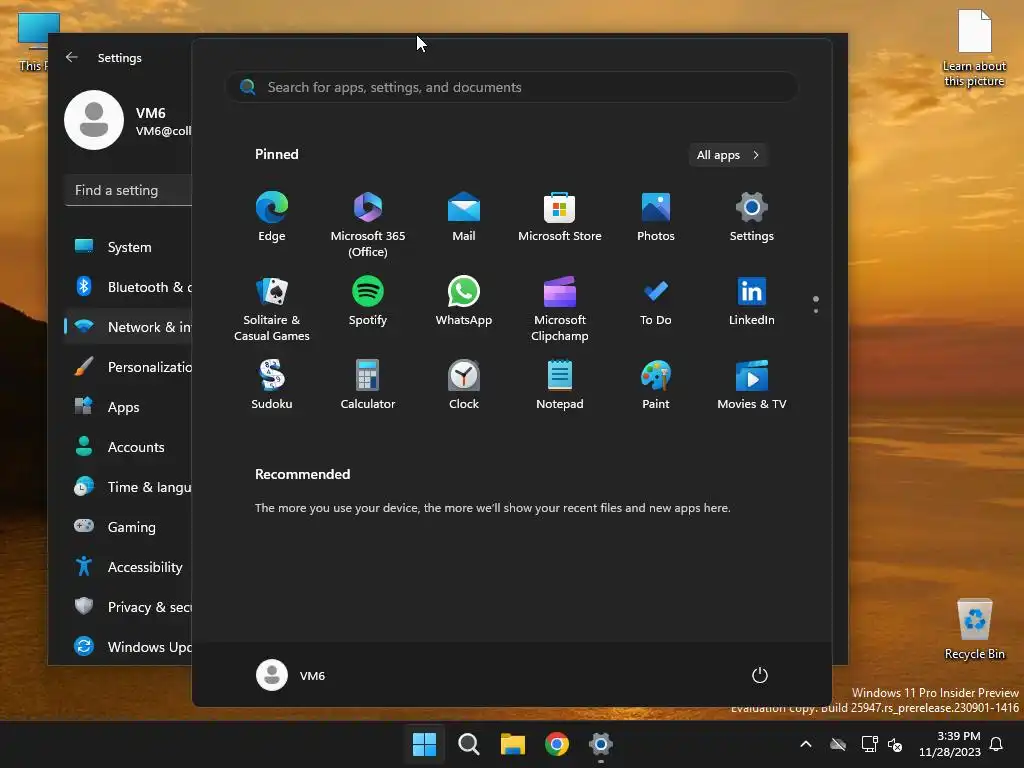Launch Movies & TV
Screen dimensions: 1024x768
point(752,385)
